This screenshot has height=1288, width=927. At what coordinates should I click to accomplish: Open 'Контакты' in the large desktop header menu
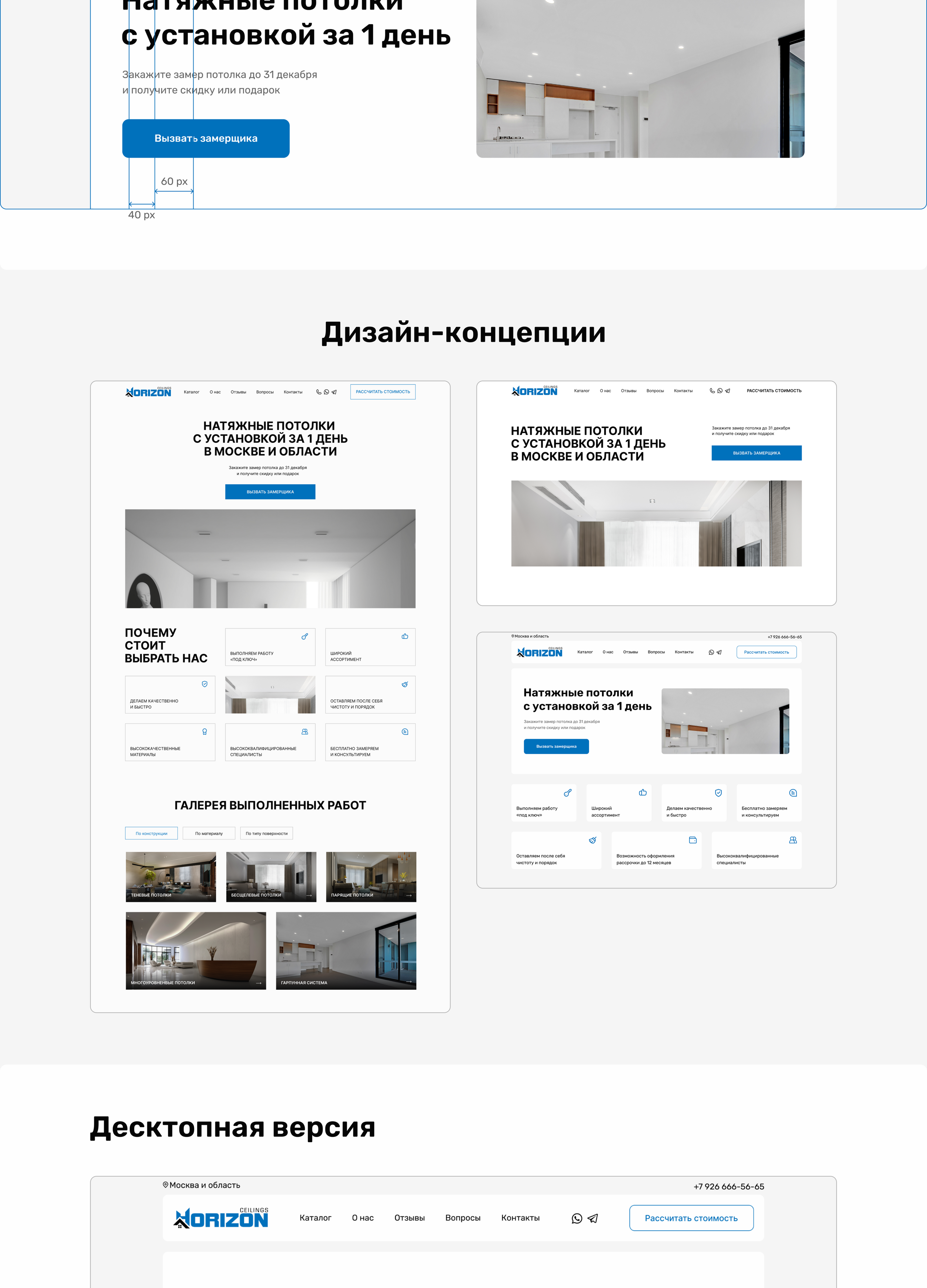[x=520, y=1218]
